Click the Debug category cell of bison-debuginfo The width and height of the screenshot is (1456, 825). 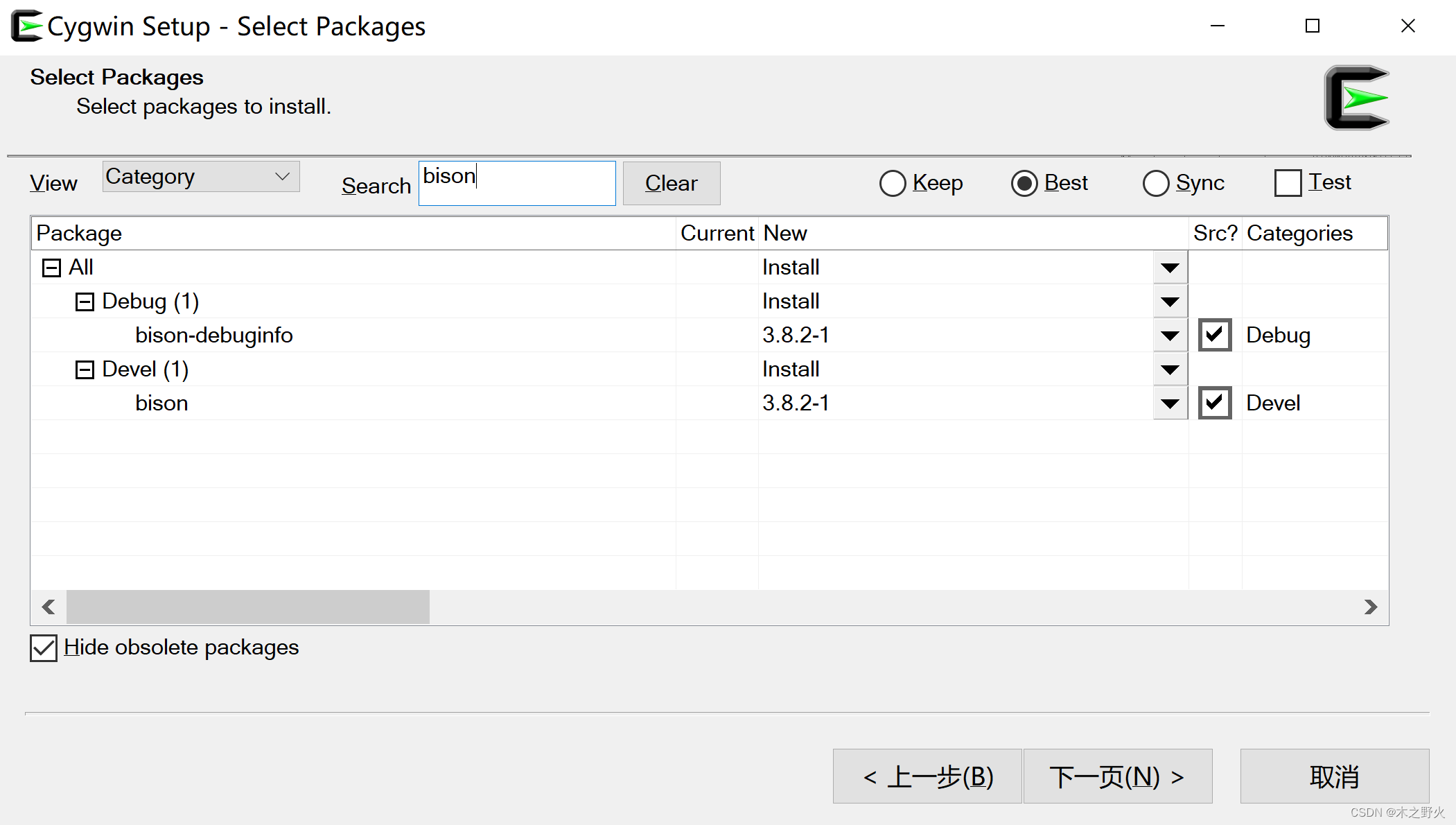(1279, 336)
